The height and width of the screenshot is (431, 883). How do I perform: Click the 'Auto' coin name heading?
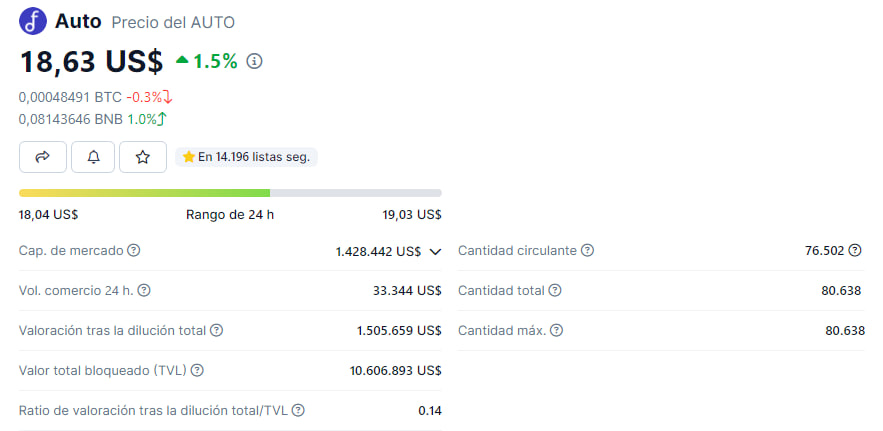(78, 21)
